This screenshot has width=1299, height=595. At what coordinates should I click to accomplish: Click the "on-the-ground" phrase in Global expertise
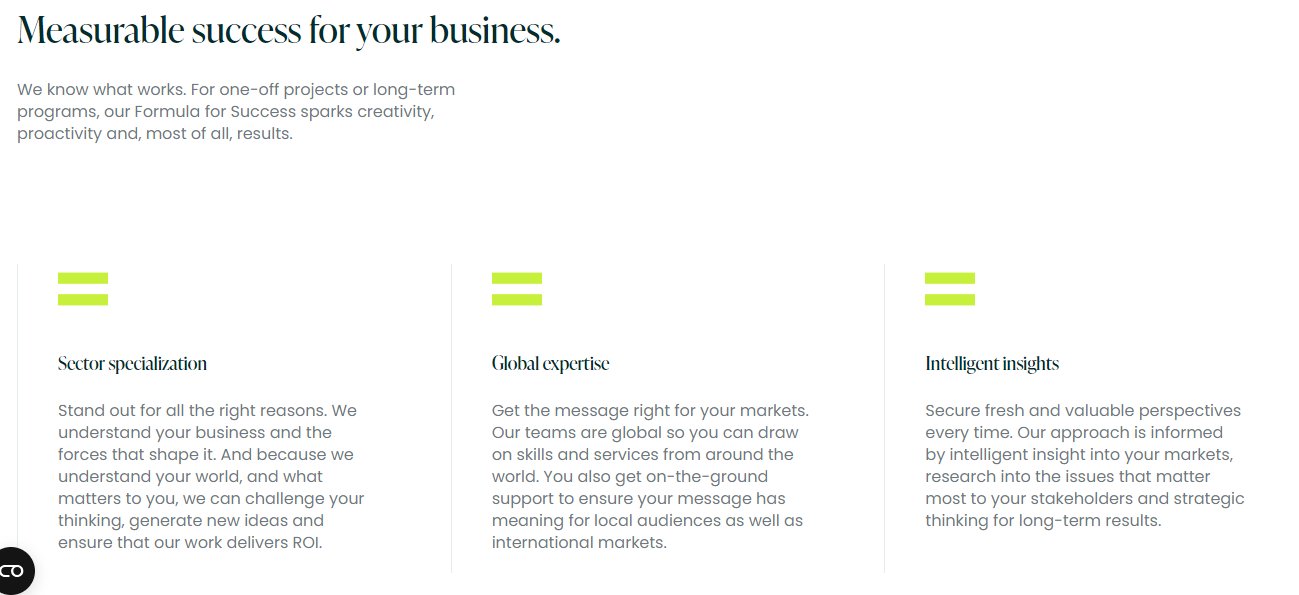coord(704,477)
